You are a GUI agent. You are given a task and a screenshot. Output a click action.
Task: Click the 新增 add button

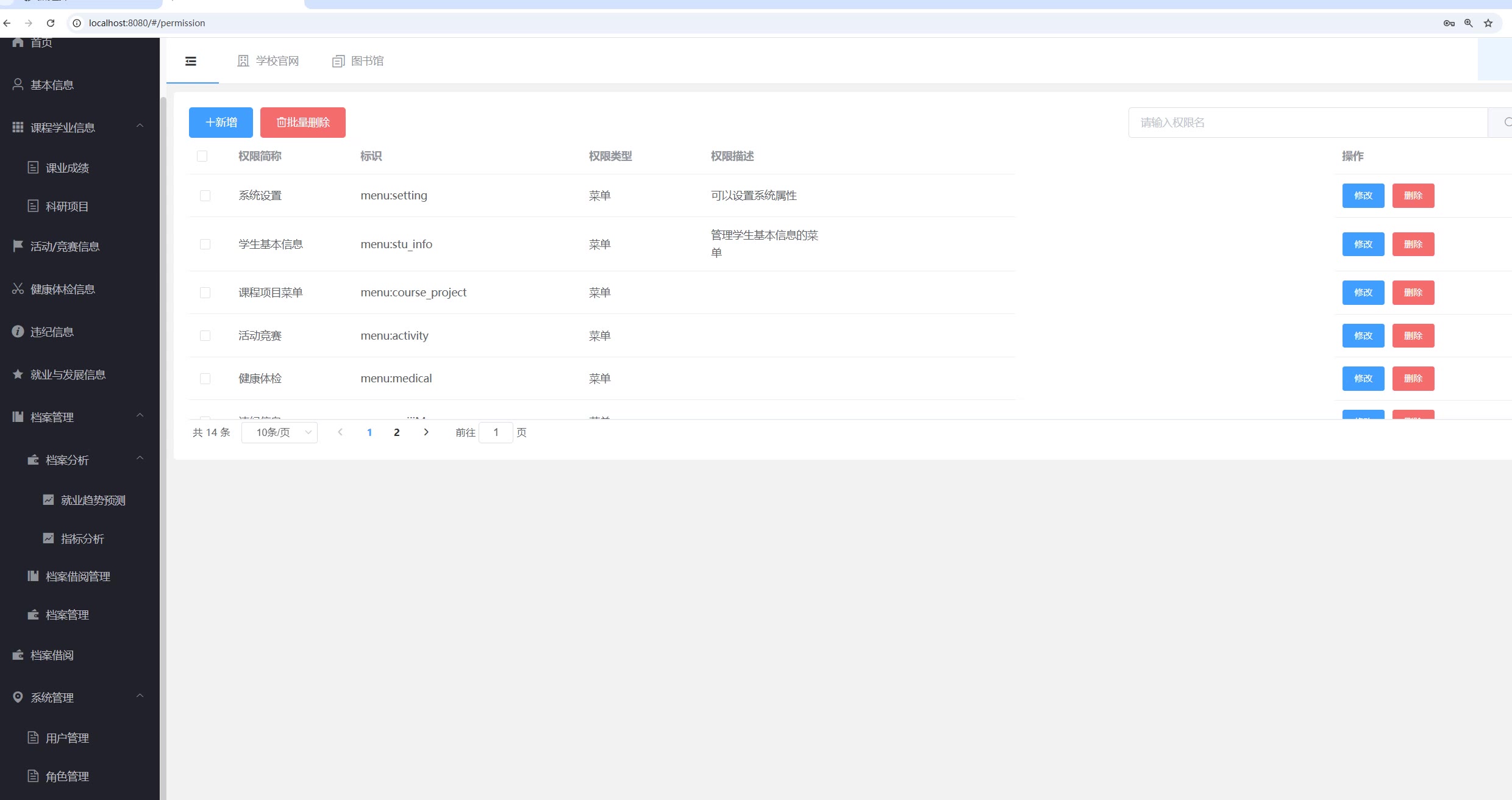(x=221, y=123)
